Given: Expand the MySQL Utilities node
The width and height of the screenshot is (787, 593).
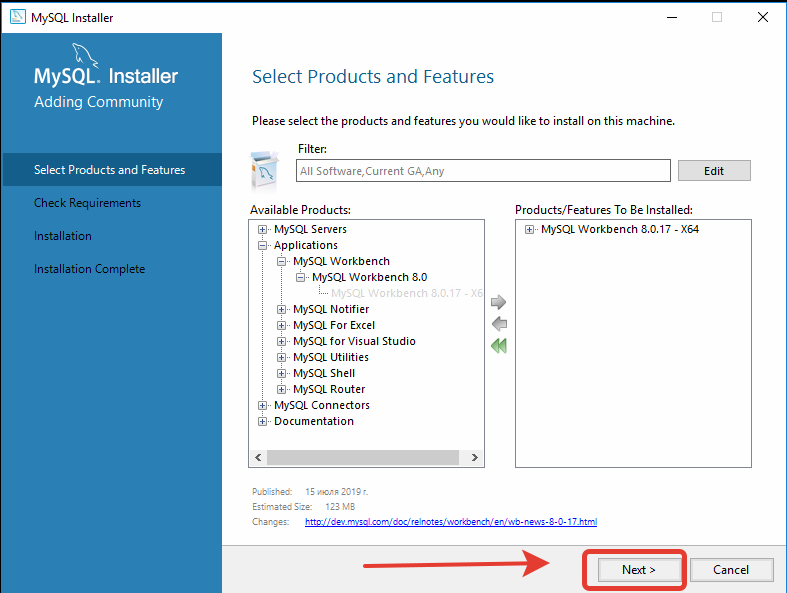Looking at the screenshot, I should click(281, 358).
